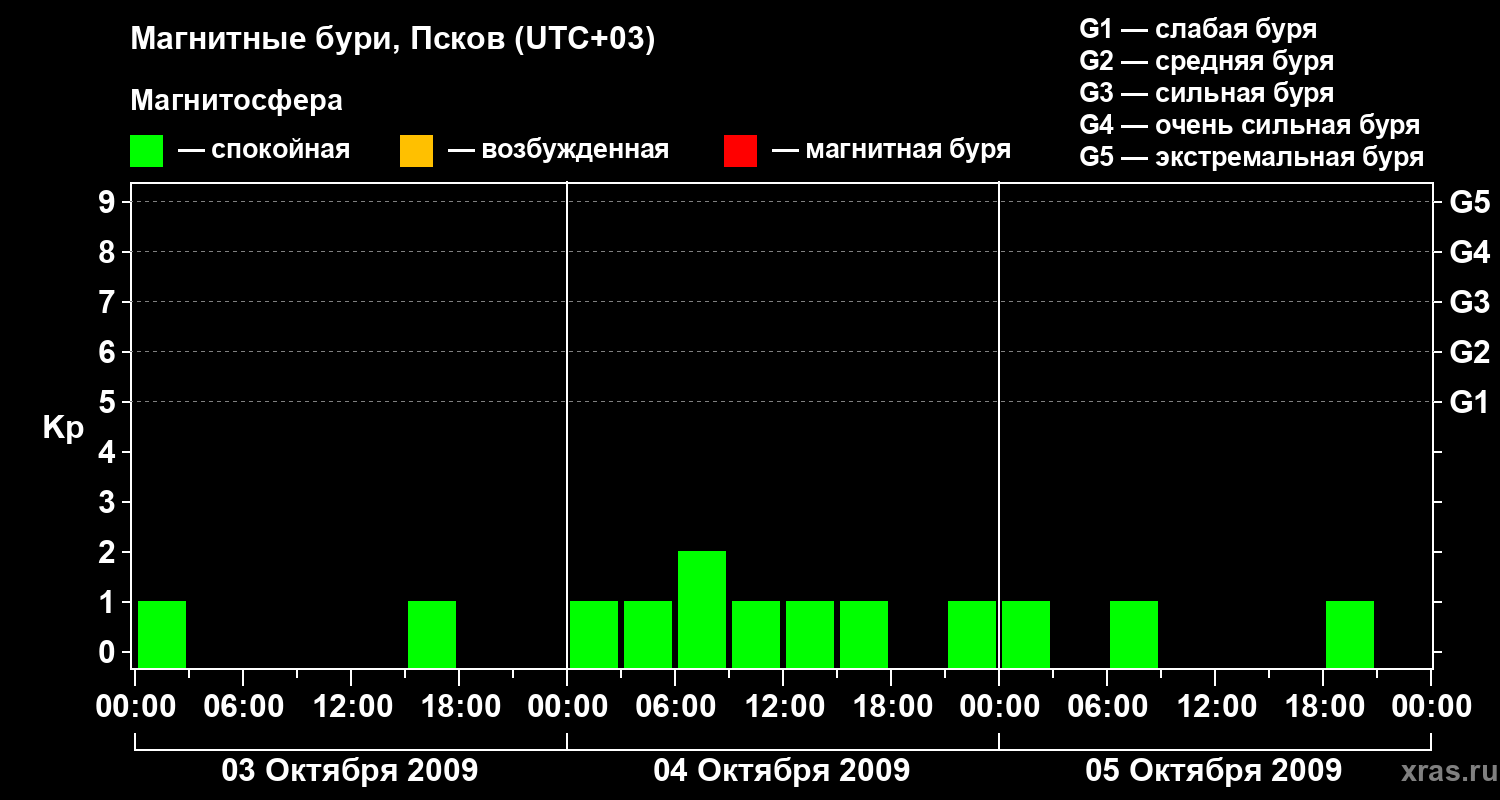Image resolution: width=1500 pixels, height=800 pixels.
Task: Click the 'G3' label on the right axis
Action: coord(1469,302)
